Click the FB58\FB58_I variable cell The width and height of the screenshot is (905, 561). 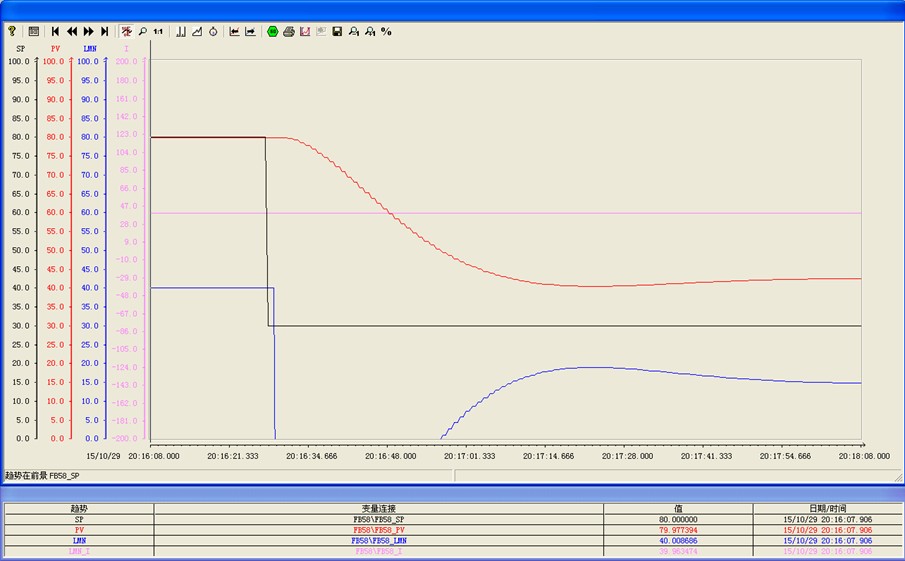coord(379,551)
